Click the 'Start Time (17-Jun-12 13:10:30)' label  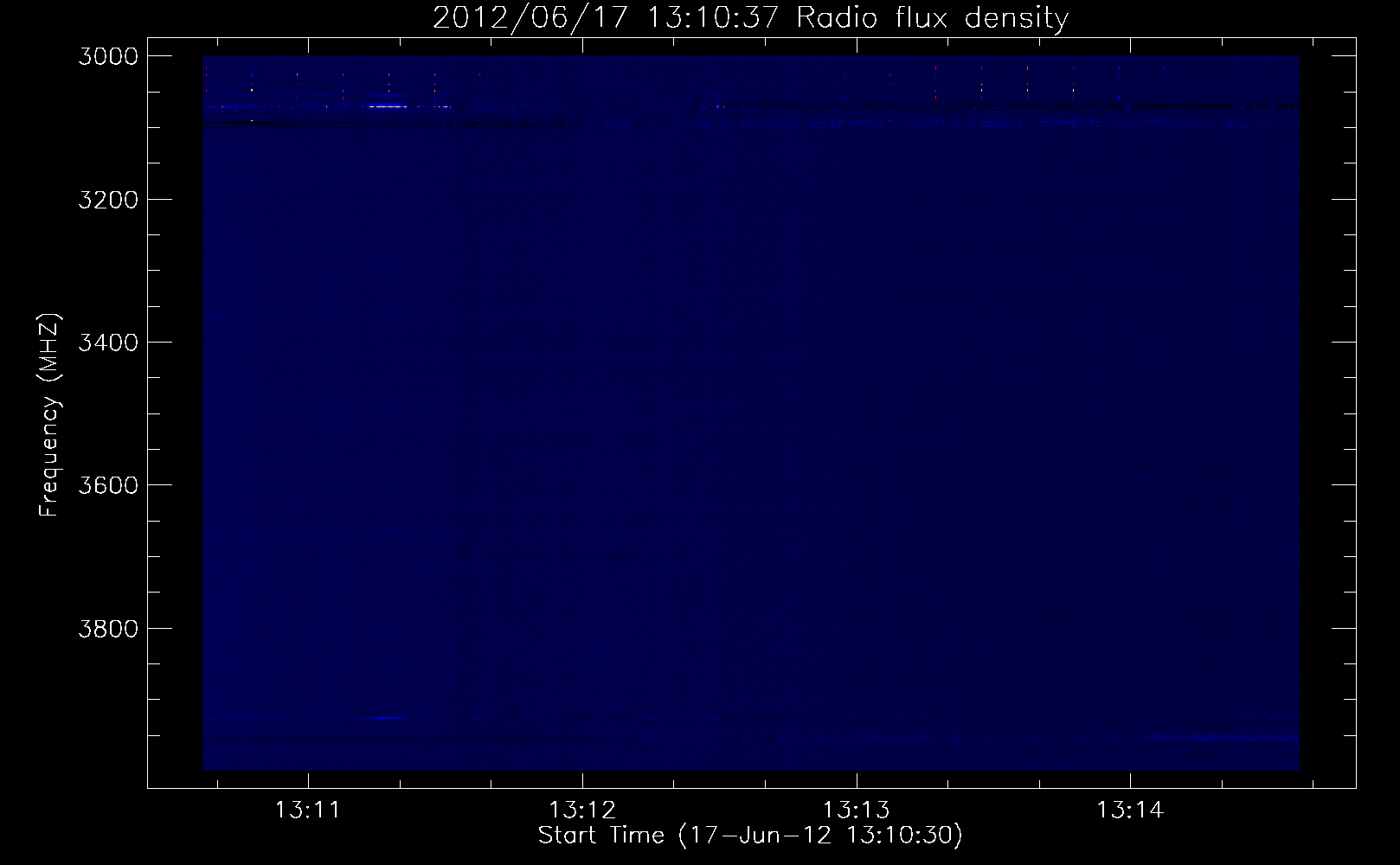pos(750,836)
